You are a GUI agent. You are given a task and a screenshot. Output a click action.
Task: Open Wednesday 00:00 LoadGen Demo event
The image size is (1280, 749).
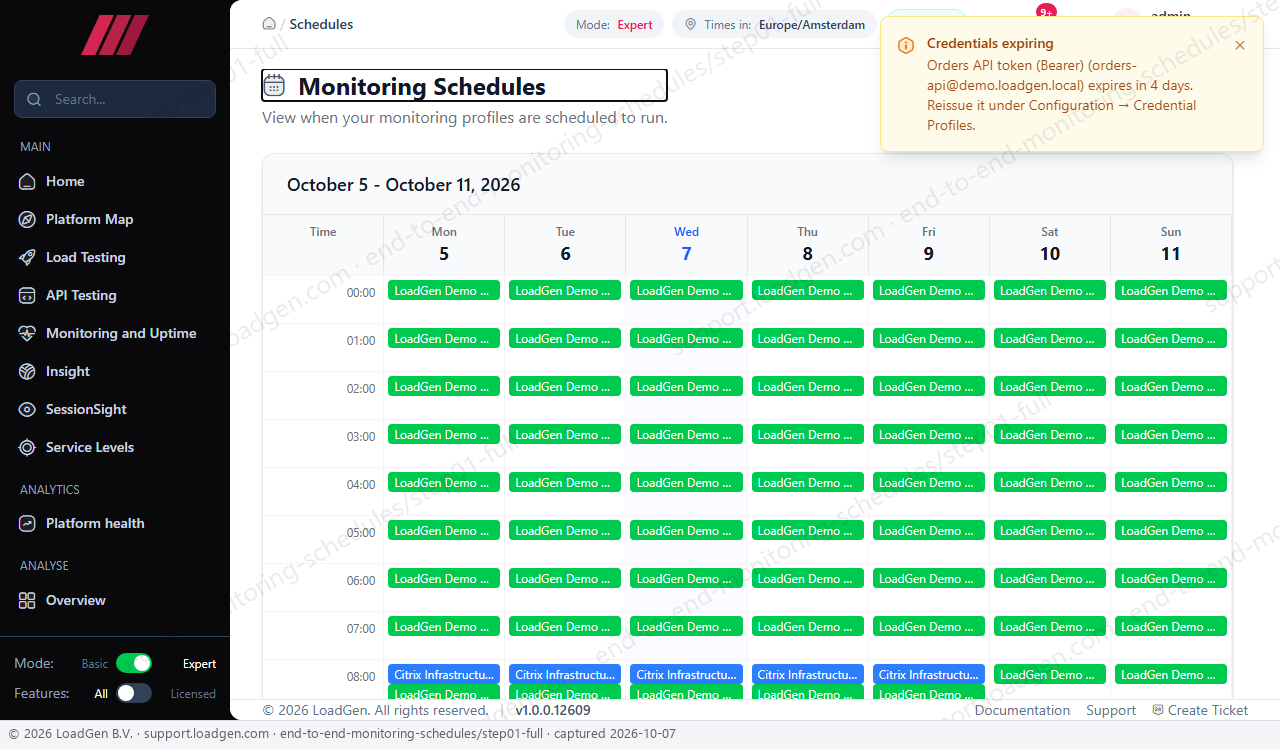click(x=686, y=290)
